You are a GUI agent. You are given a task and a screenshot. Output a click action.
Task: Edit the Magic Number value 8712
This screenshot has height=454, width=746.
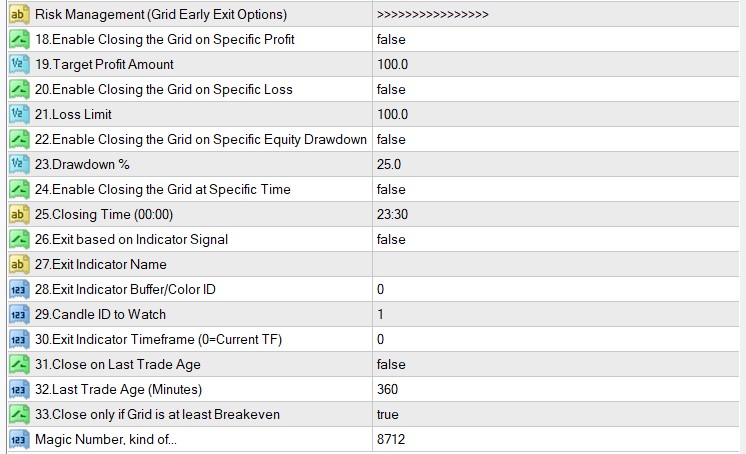coord(392,440)
